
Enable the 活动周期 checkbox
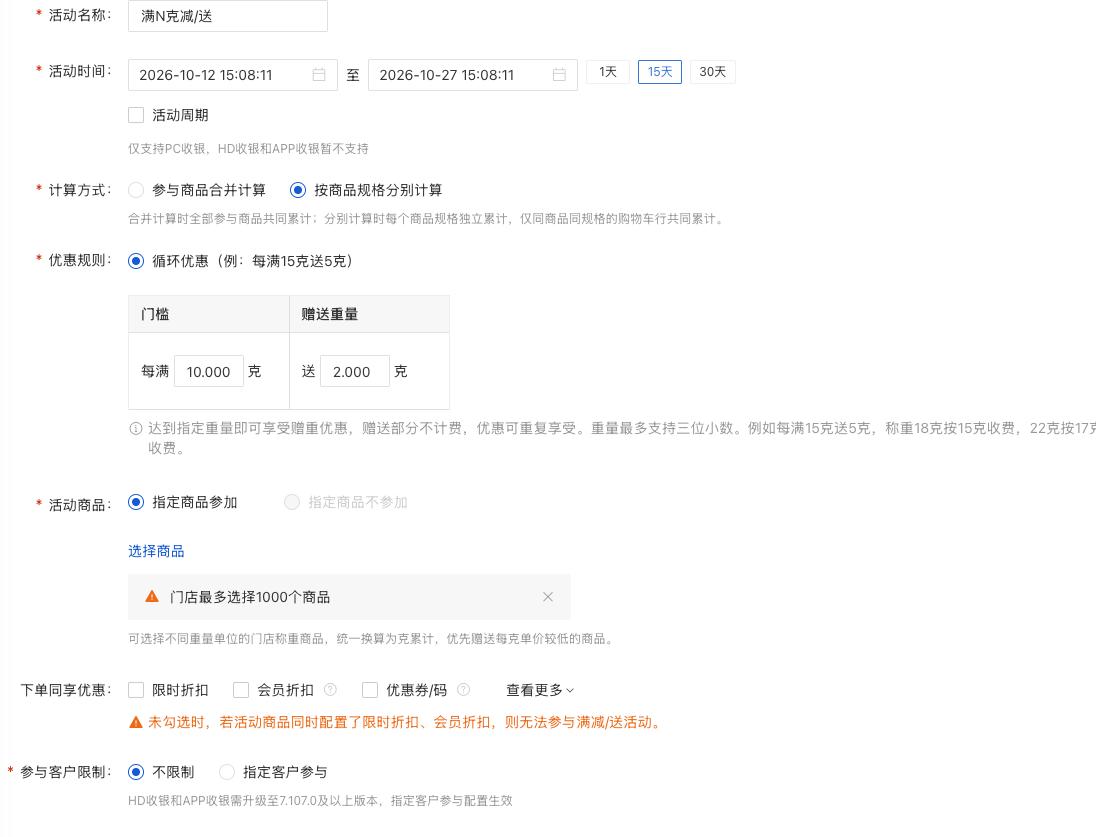point(136,115)
